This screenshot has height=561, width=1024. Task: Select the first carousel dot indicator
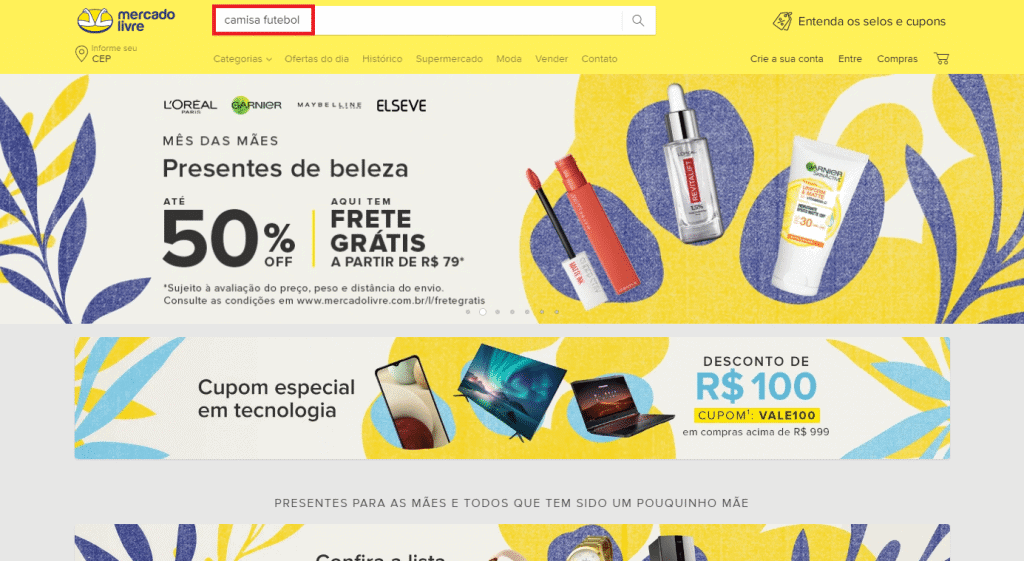pos(468,312)
